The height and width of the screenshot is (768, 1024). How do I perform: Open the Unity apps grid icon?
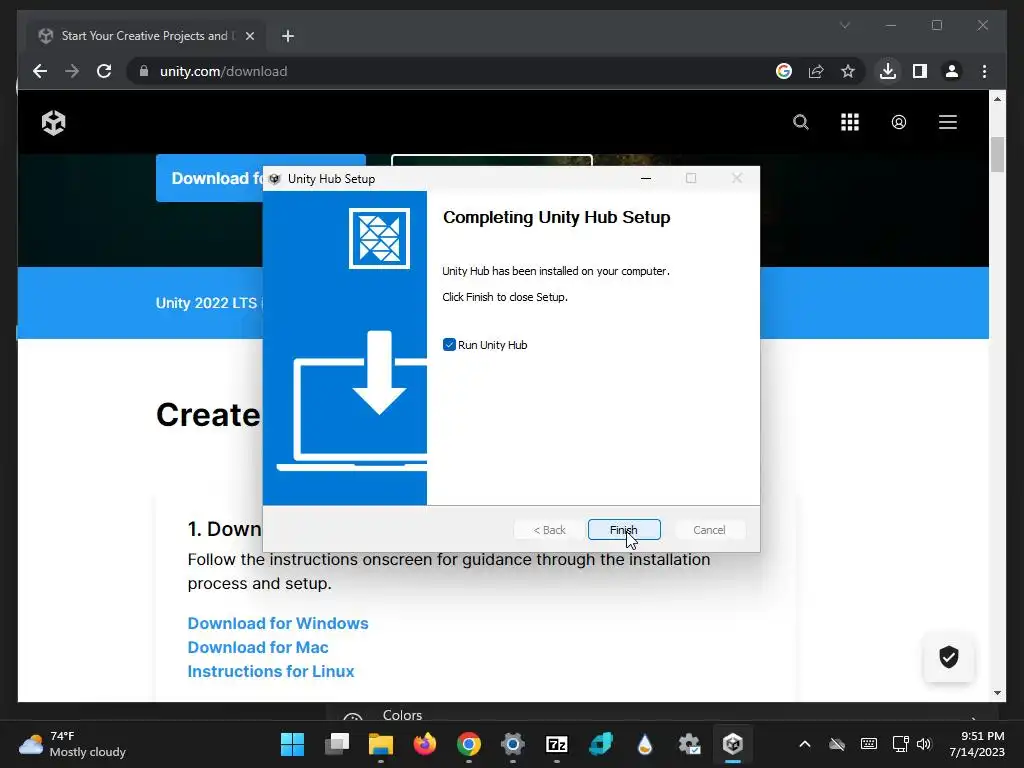[x=850, y=122]
